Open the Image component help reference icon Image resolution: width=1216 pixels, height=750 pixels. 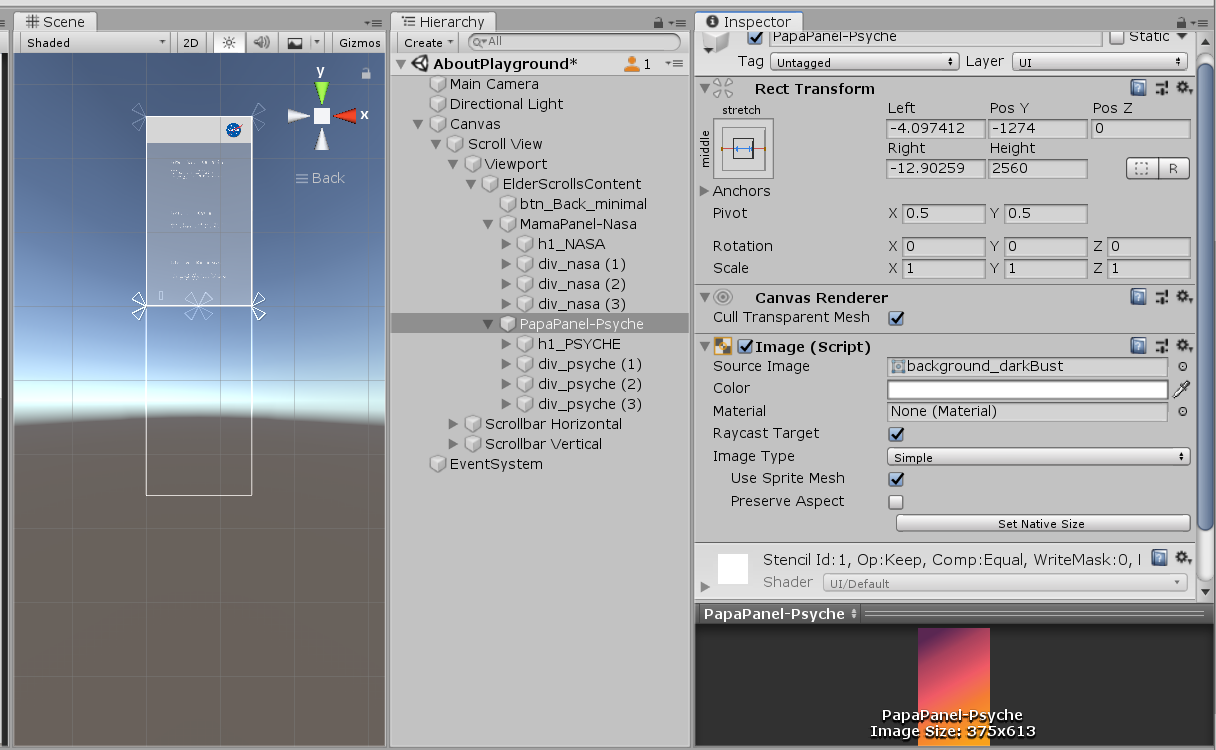(x=1139, y=346)
